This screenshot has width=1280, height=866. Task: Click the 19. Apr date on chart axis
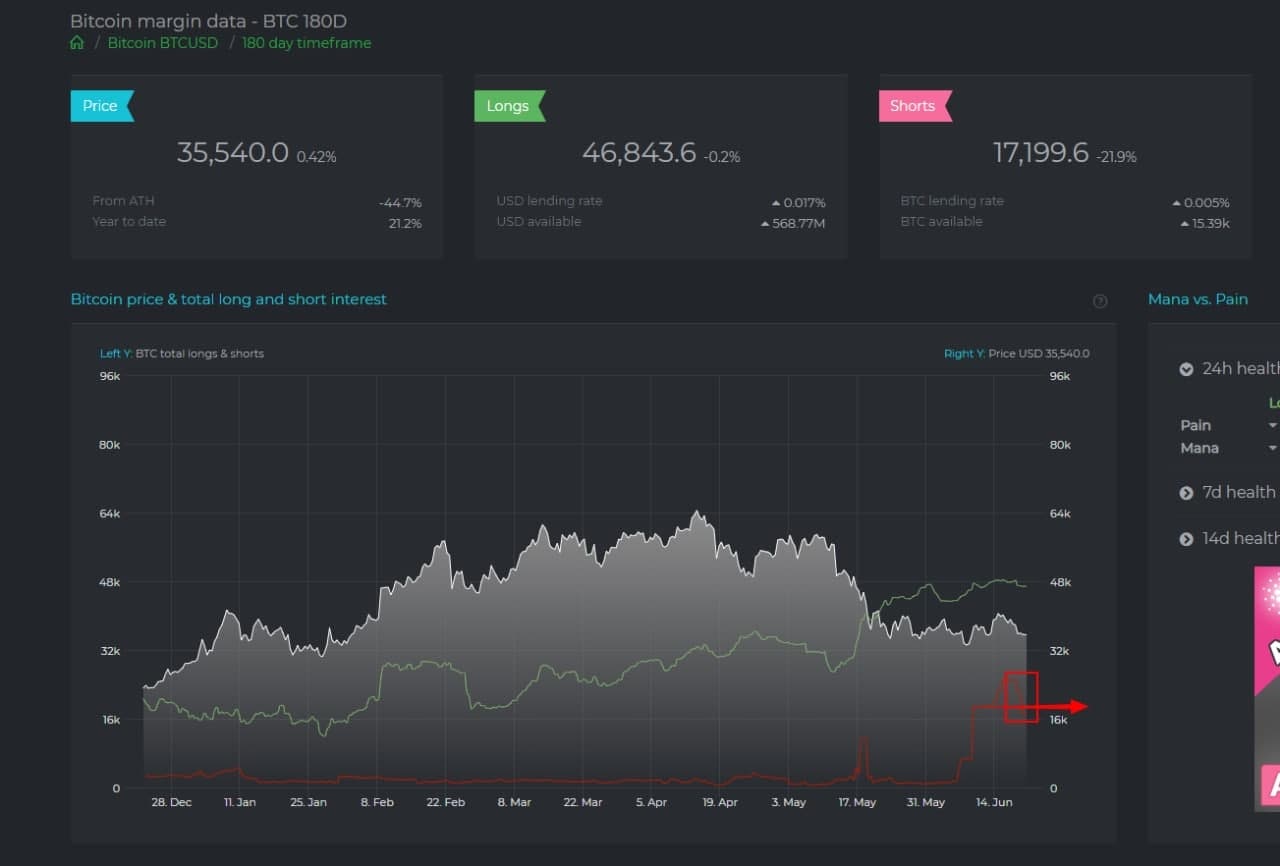pyautogui.click(x=720, y=803)
